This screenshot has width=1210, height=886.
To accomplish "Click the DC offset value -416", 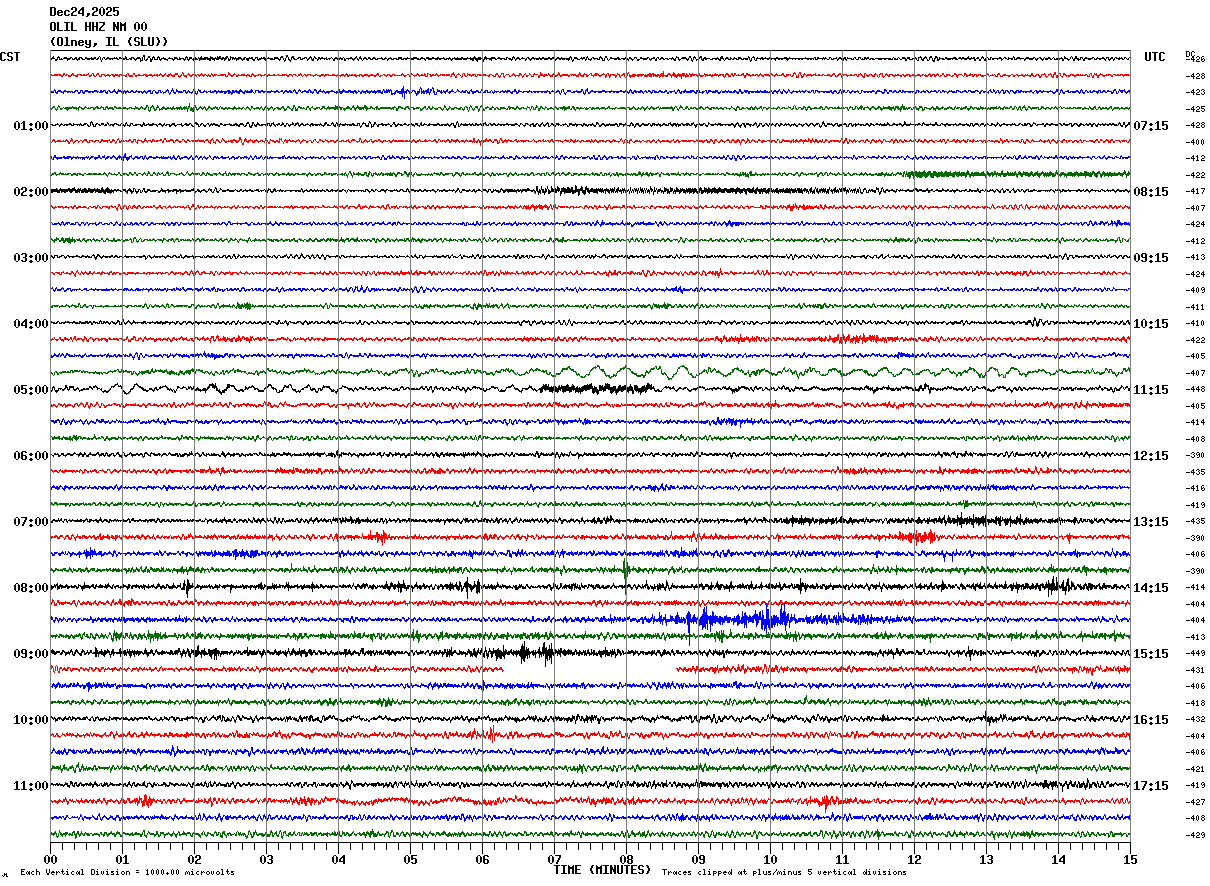I will [1195, 489].
